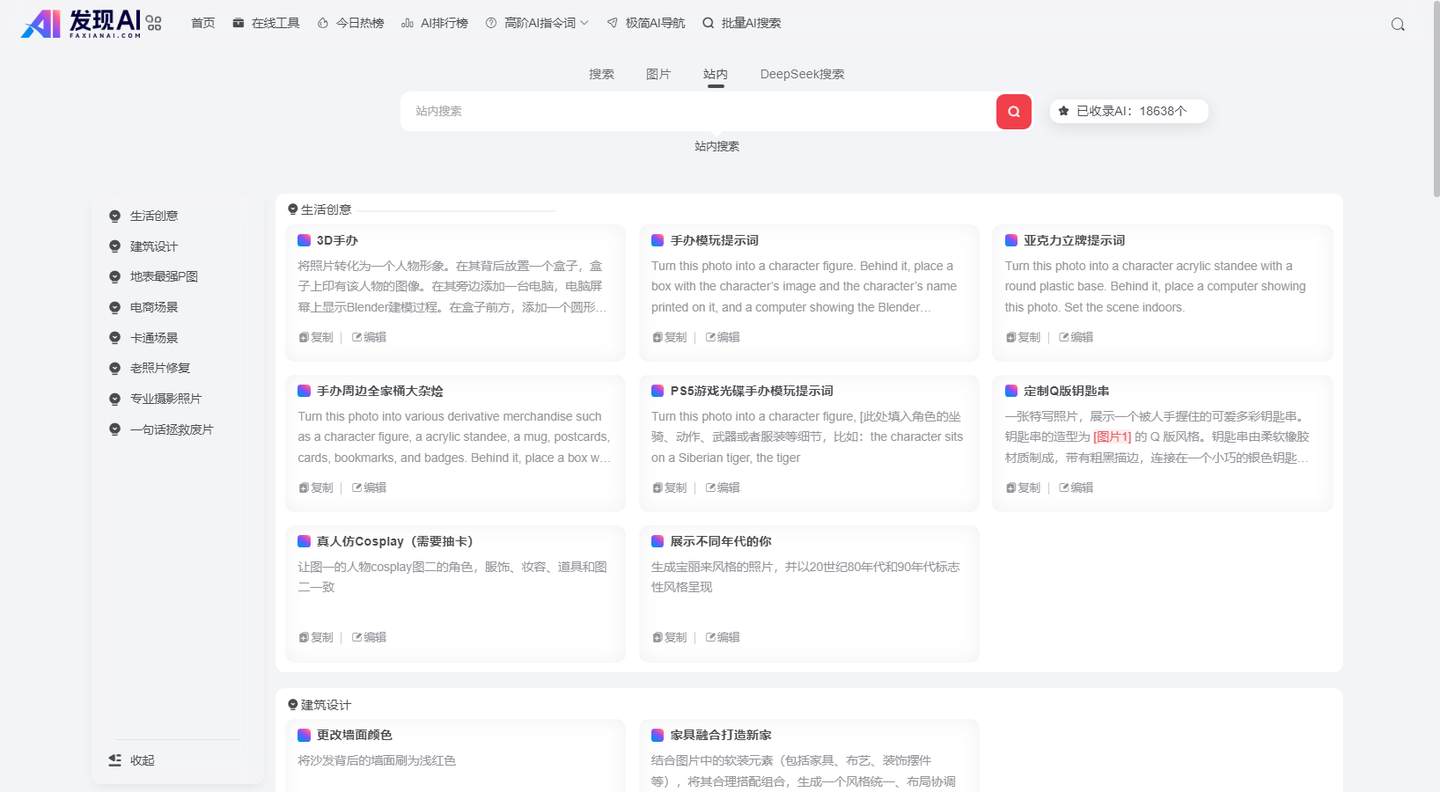Screen dimensions: 1440x792
Task: Open the 3D手办 prompt card title
Action: coord(337,240)
